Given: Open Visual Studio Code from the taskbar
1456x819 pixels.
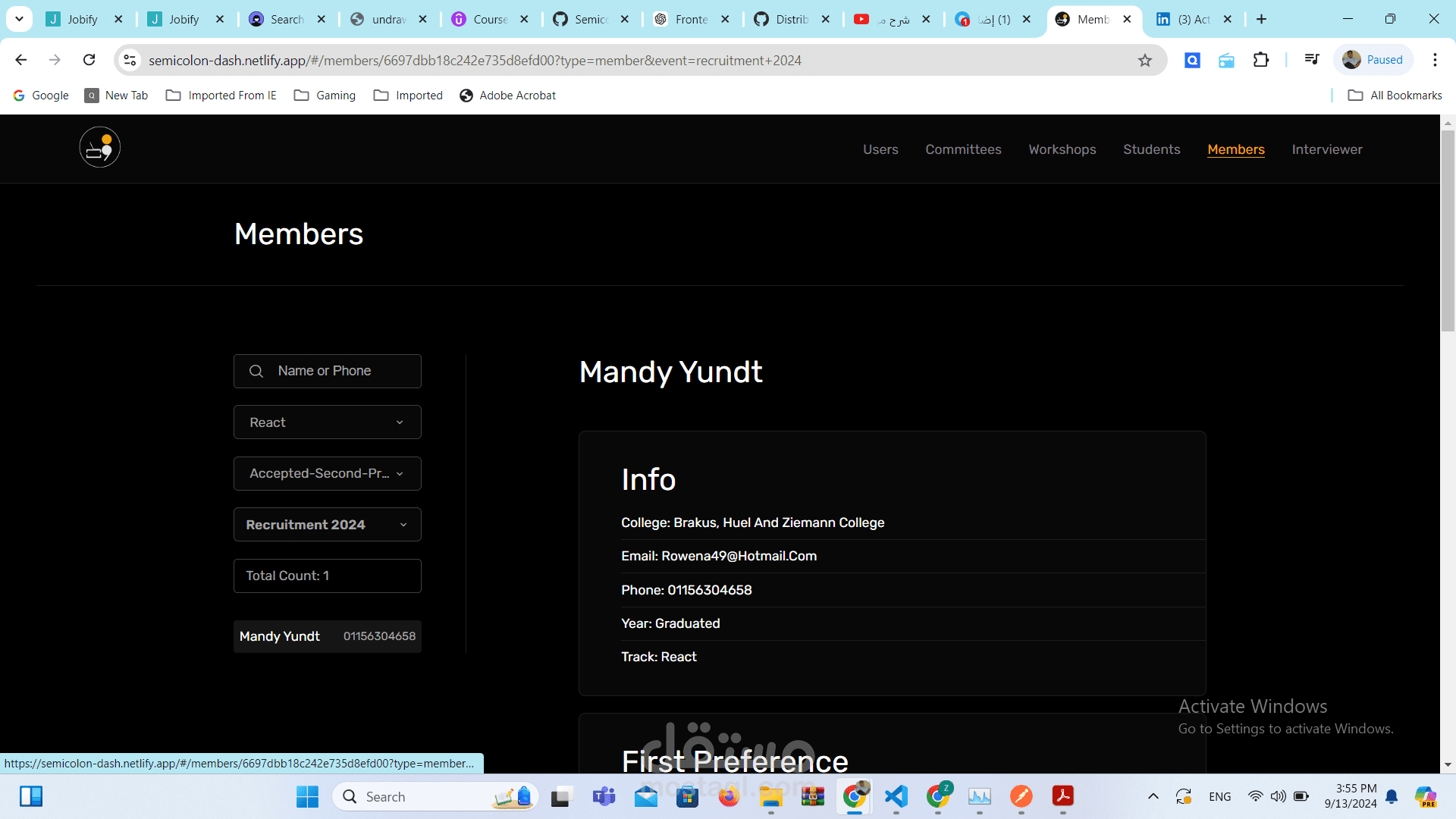Looking at the screenshot, I should [x=896, y=796].
